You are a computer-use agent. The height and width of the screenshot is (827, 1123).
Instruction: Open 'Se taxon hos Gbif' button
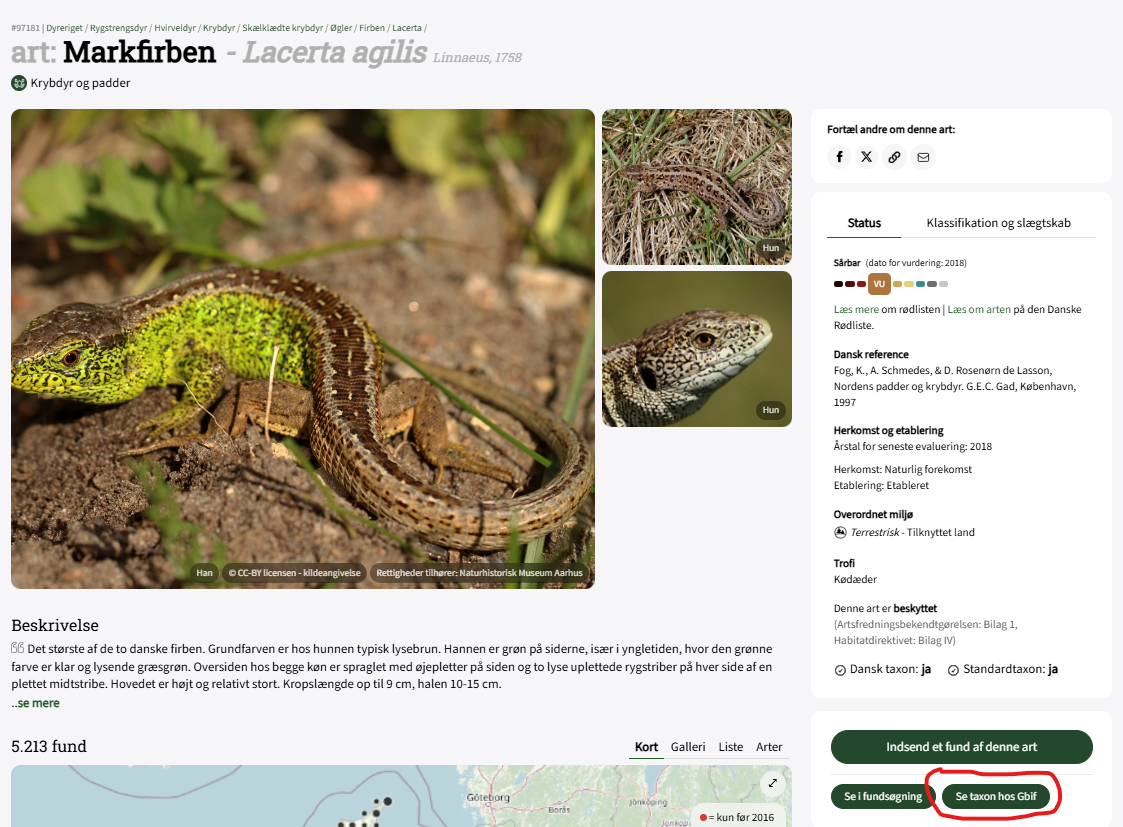coord(996,796)
